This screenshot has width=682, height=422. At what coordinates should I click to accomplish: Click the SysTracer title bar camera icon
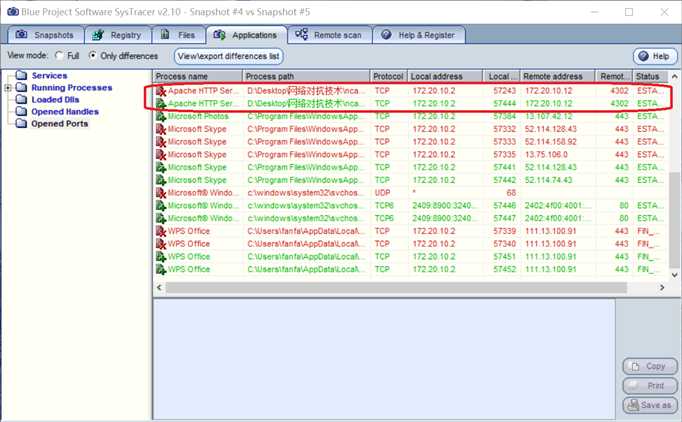pos(13,11)
